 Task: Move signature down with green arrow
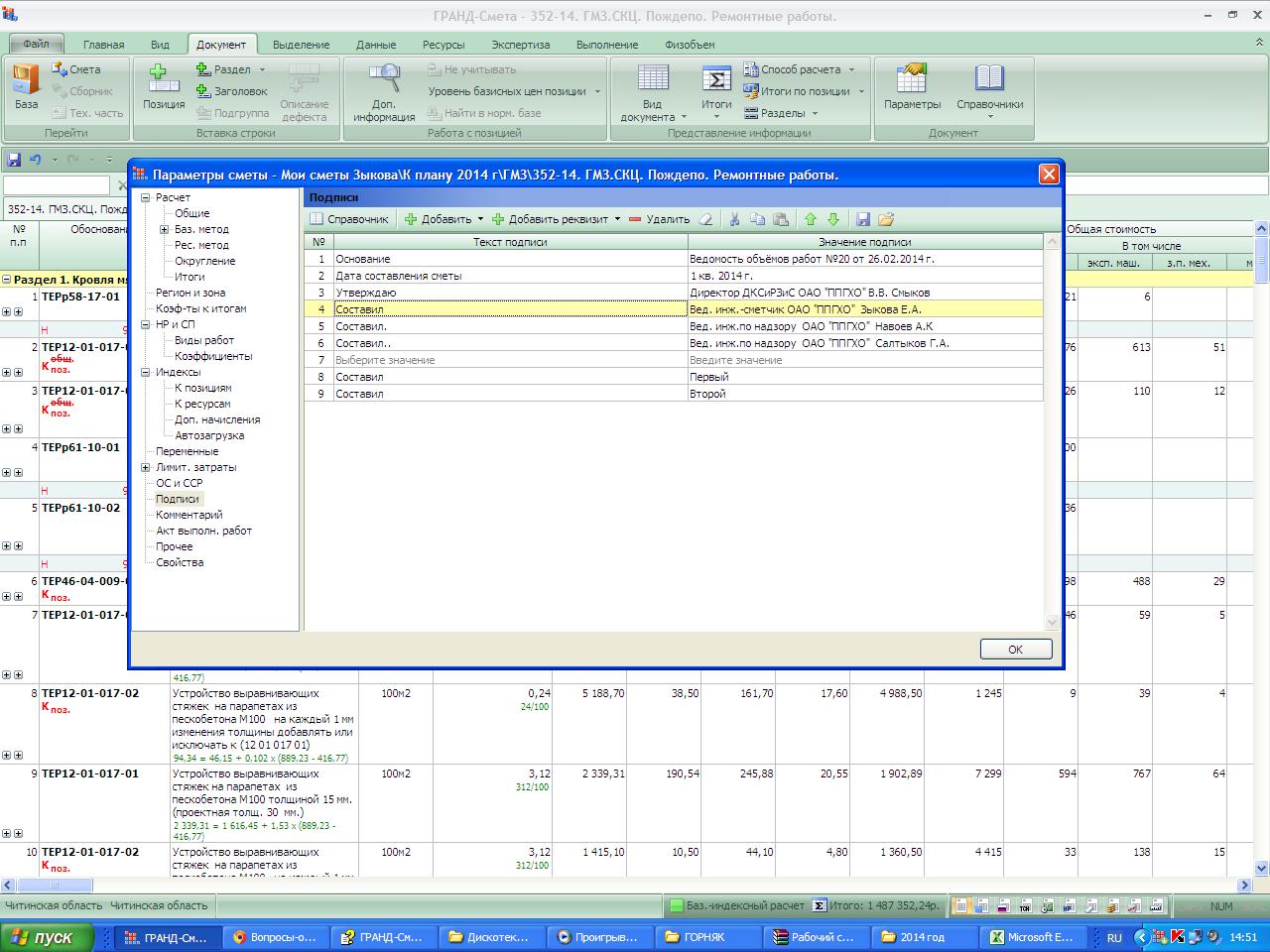tap(833, 219)
